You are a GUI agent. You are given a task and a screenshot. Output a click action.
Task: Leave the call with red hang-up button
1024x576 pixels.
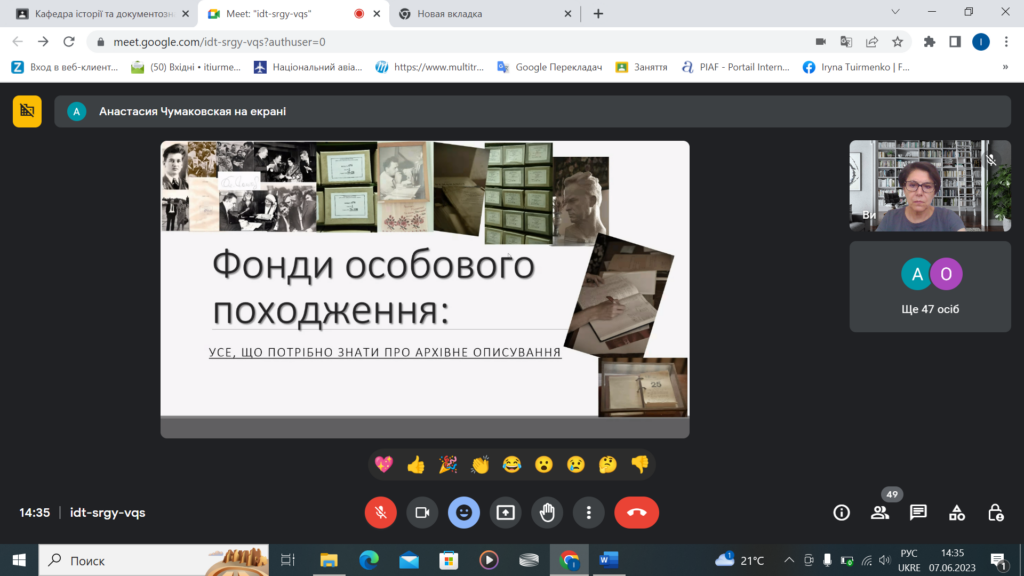click(x=637, y=512)
